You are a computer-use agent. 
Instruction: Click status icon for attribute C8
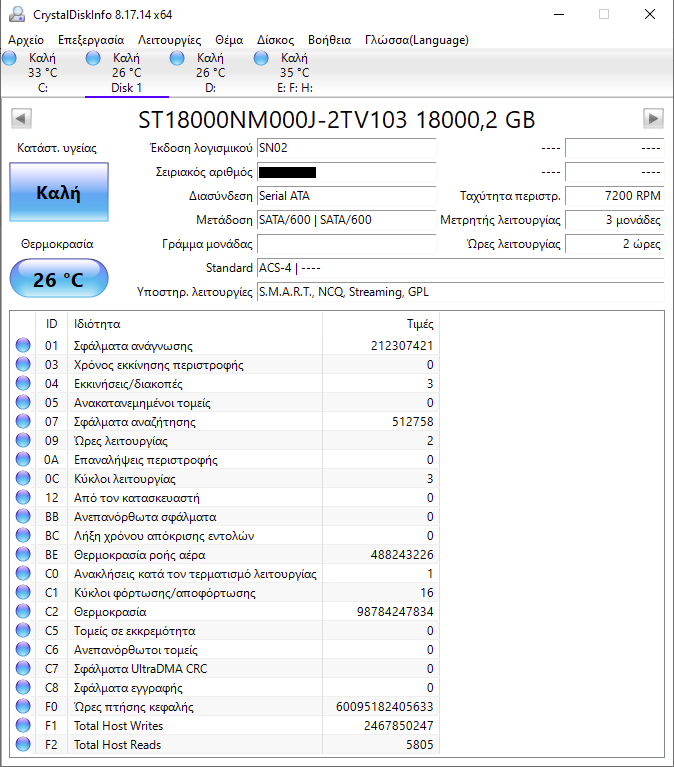click(x=23, y=687)
